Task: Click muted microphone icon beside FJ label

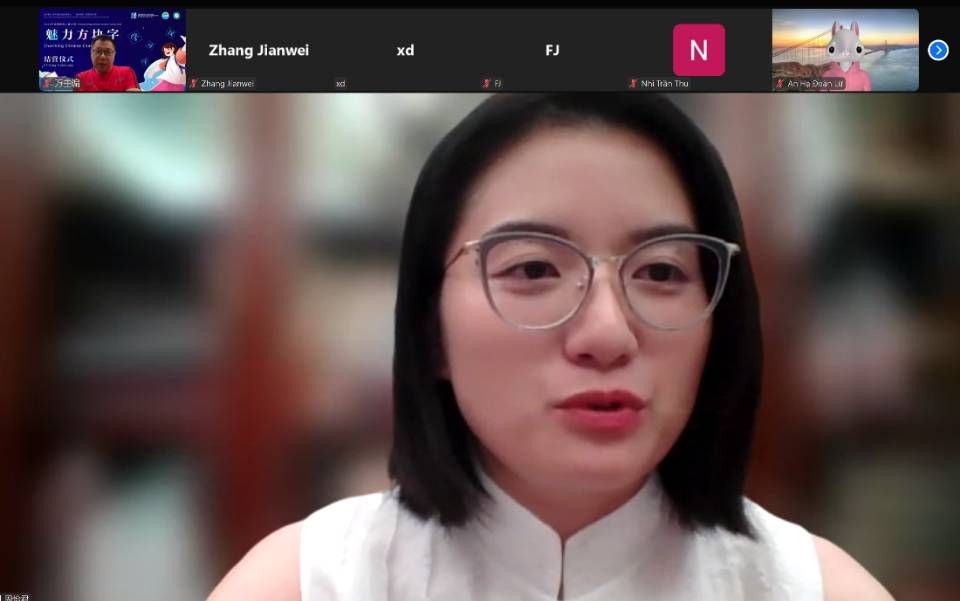Action: (487, 84)
